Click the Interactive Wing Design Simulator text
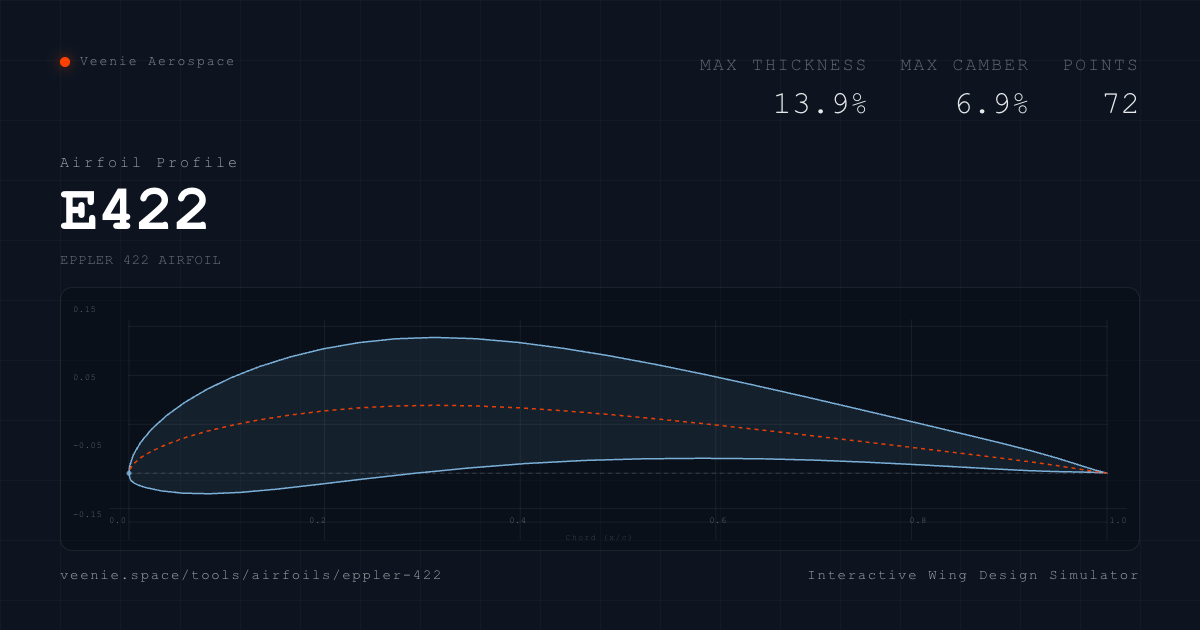Viewport: 1200px width, 630px height. pos(973,576)
